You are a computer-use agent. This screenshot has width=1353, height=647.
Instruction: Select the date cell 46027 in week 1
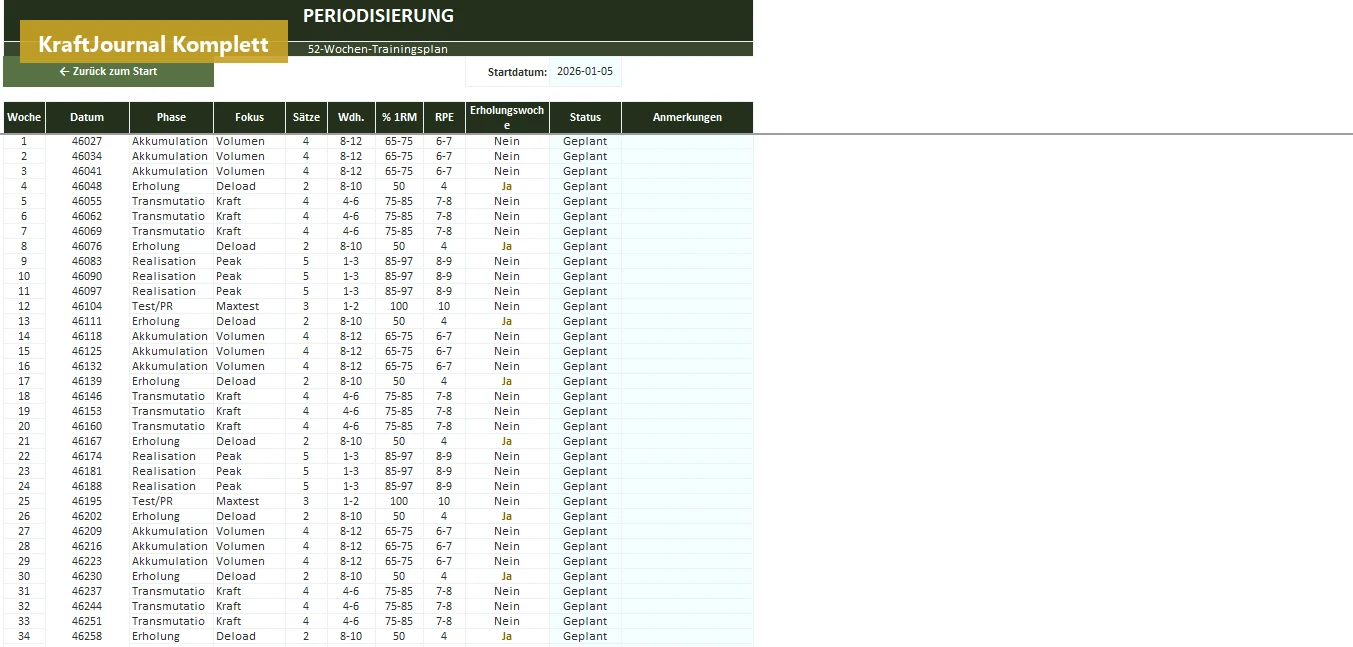(x=87, y=141)
